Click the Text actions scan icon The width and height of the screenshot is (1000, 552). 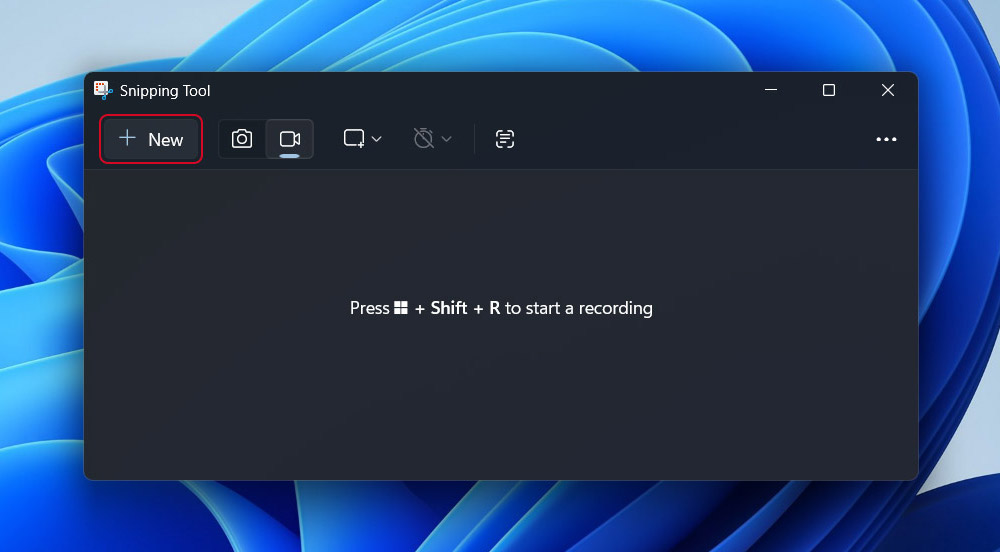pos(504,139)
